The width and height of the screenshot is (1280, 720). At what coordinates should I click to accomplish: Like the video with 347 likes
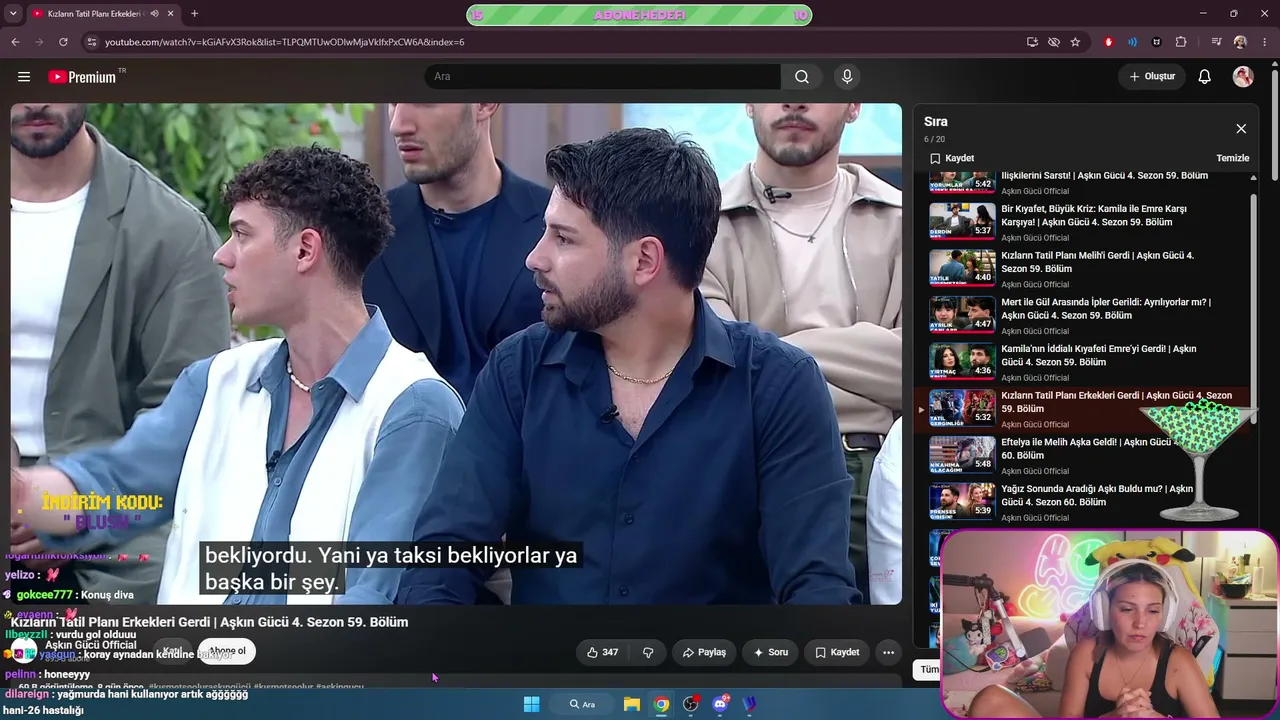[602, 652]
